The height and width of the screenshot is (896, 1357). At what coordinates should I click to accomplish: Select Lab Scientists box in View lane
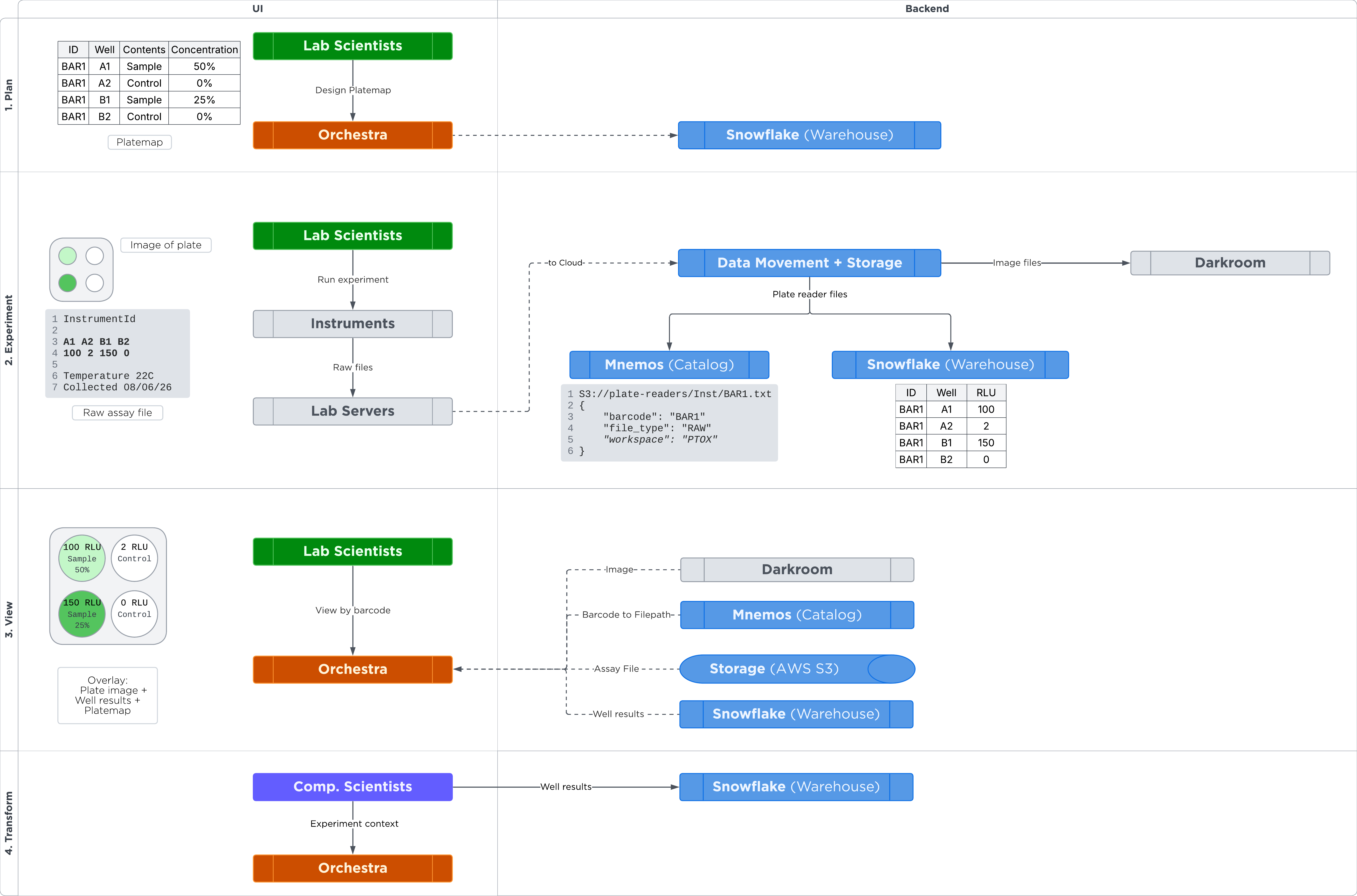(352, 552)
